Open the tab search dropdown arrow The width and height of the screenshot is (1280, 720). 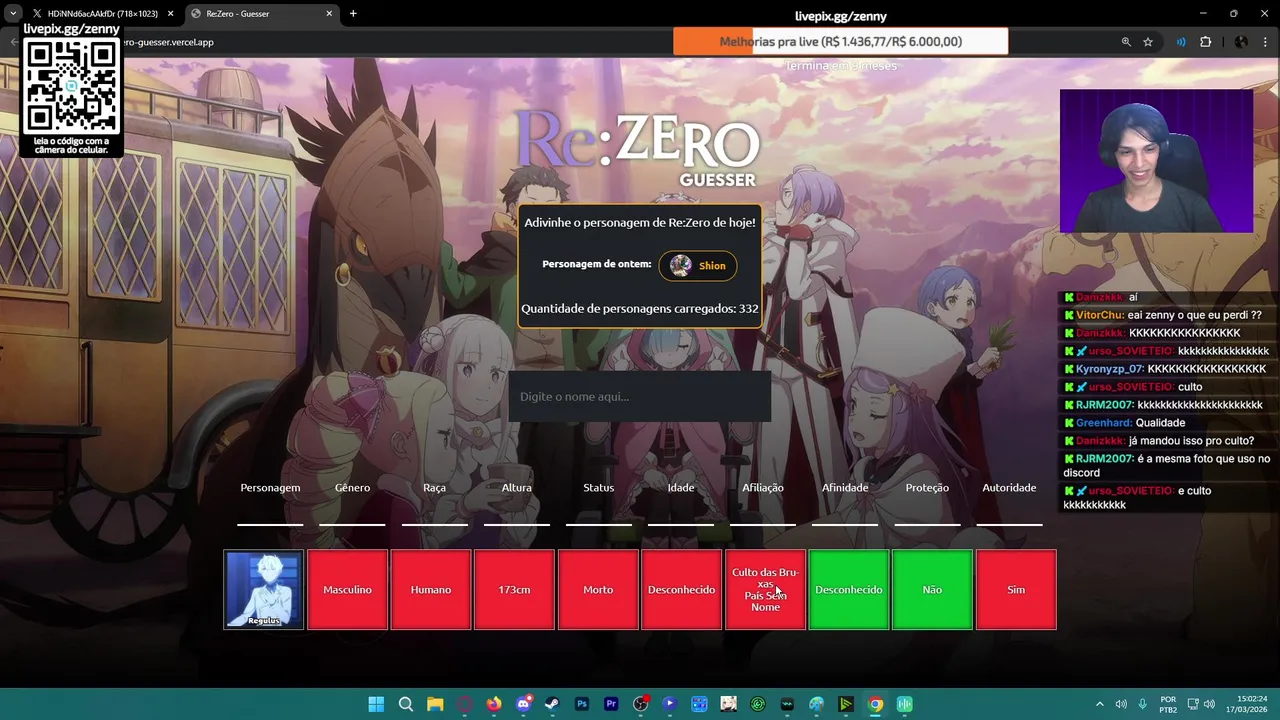pos(13,14)
